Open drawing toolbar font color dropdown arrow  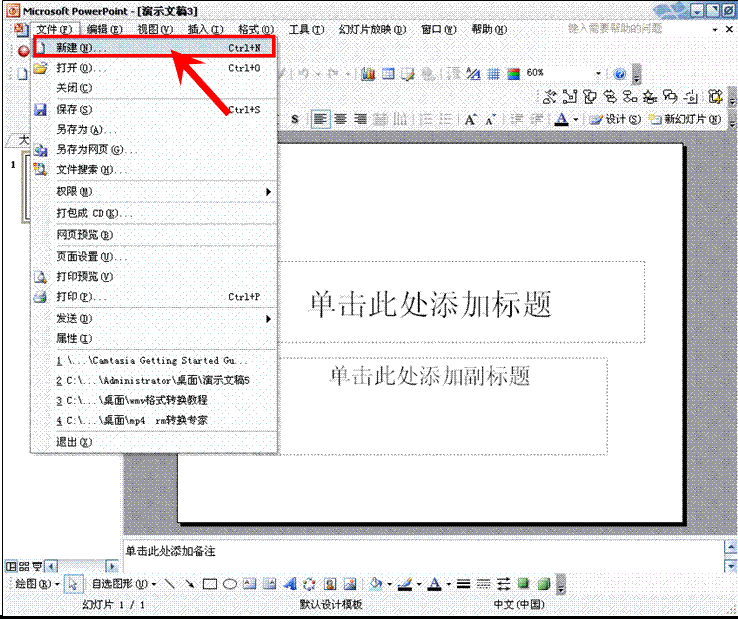pos(448,585)
